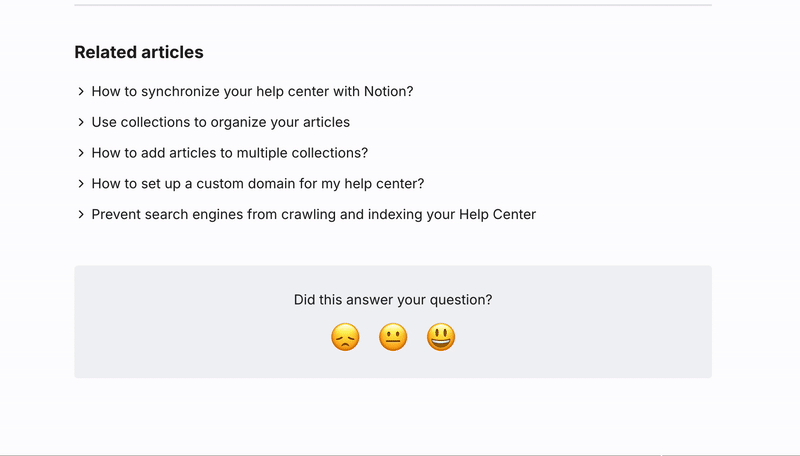The image size is (800, 456).
Task: Open 'Use collections to organize your articles'
Action: pos(220,122)
